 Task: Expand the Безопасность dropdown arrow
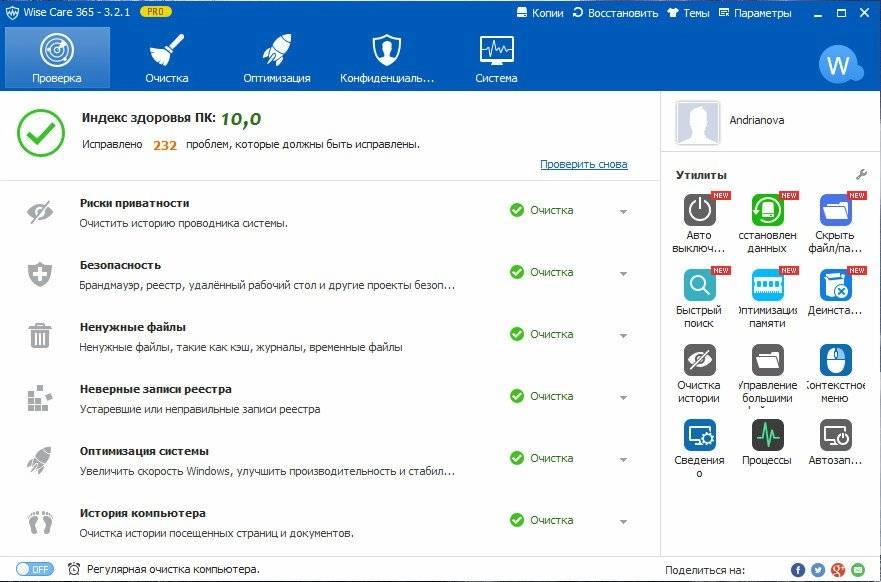[x=624, y=274]
